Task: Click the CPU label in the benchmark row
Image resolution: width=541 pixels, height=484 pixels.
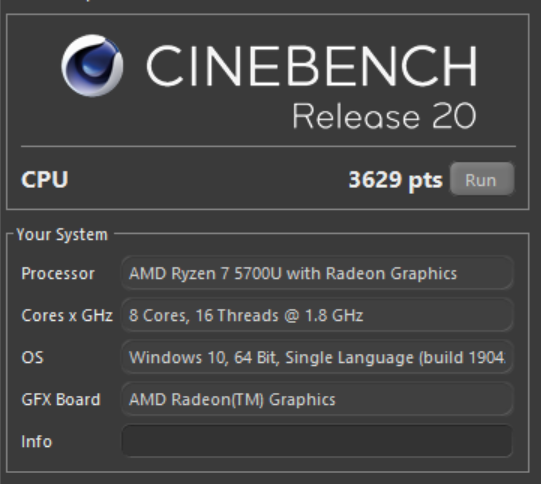Action: point(45,179)
